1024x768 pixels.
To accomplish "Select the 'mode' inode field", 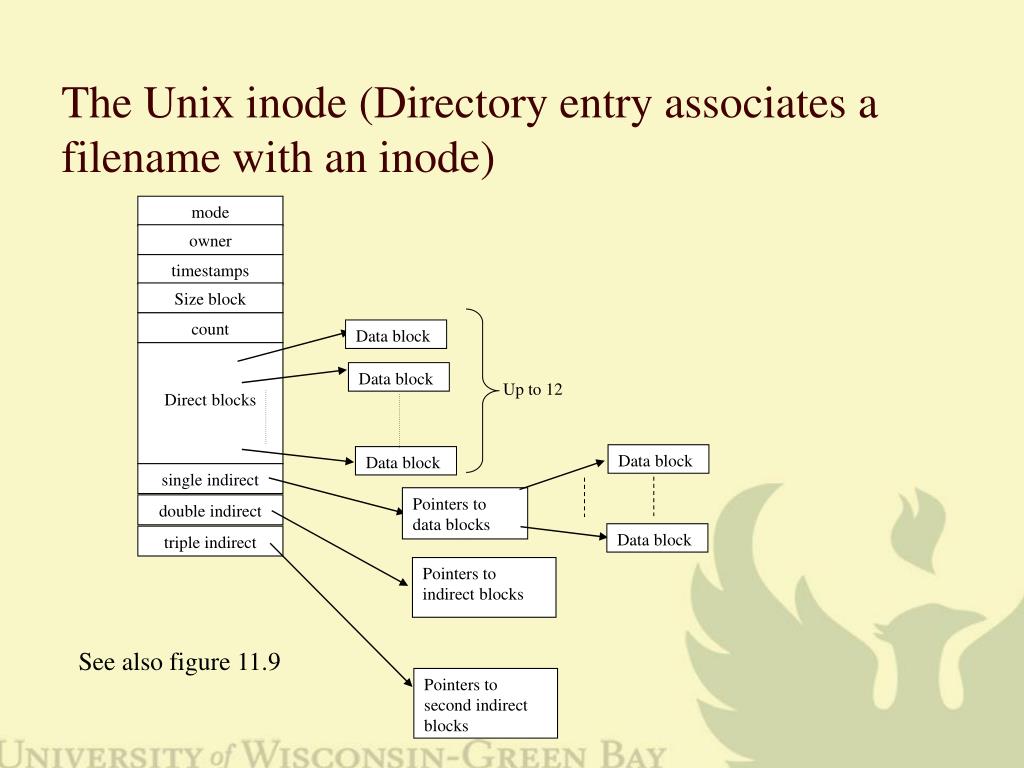I will [210, 211].
